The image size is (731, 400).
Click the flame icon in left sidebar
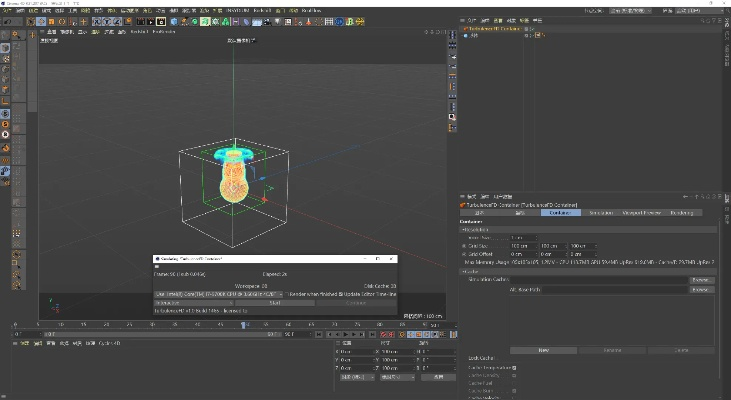point(6,148)
